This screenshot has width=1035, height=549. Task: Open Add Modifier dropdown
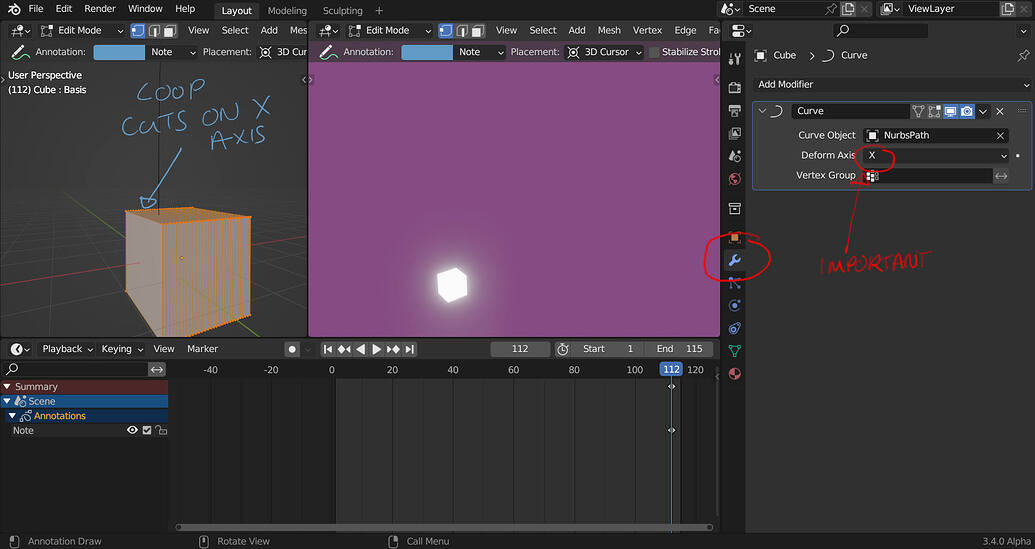892,84
